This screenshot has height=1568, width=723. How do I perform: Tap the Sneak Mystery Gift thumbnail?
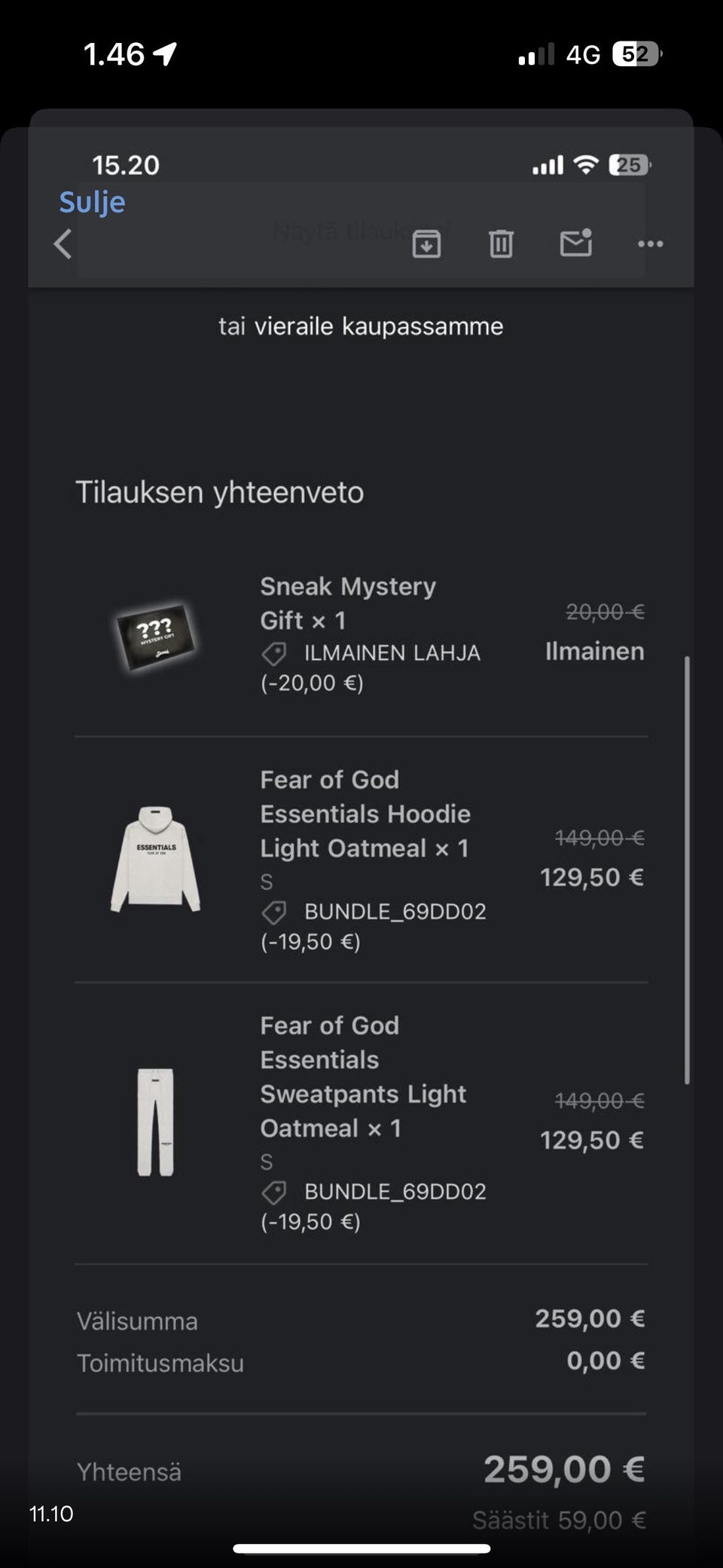click(155, 637)
